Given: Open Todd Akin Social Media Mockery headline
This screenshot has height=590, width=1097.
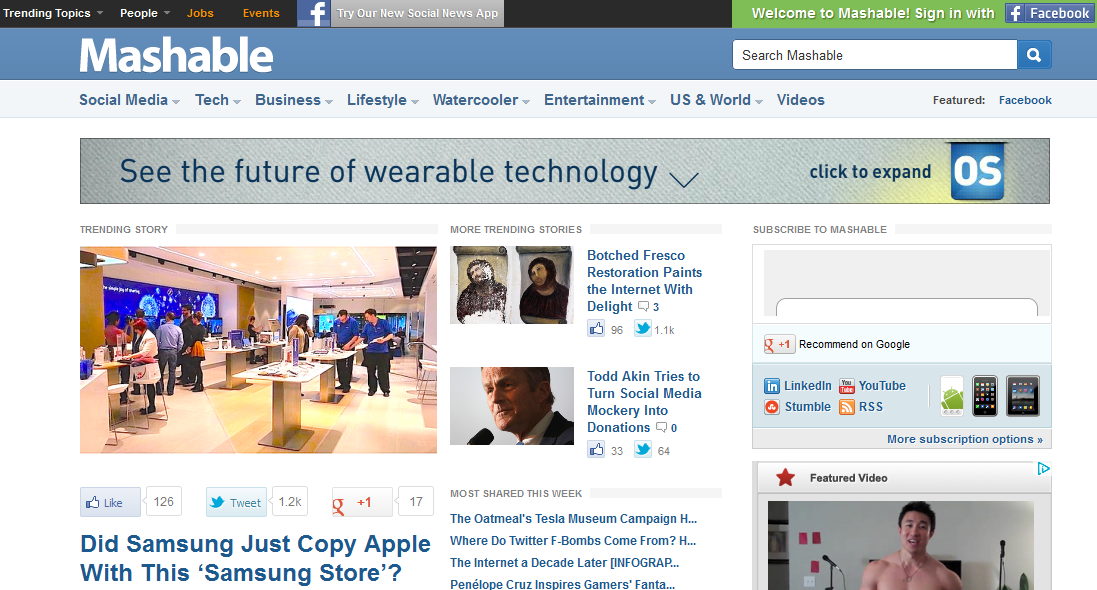Looking at the screenshot, I should tap(644, 402).
